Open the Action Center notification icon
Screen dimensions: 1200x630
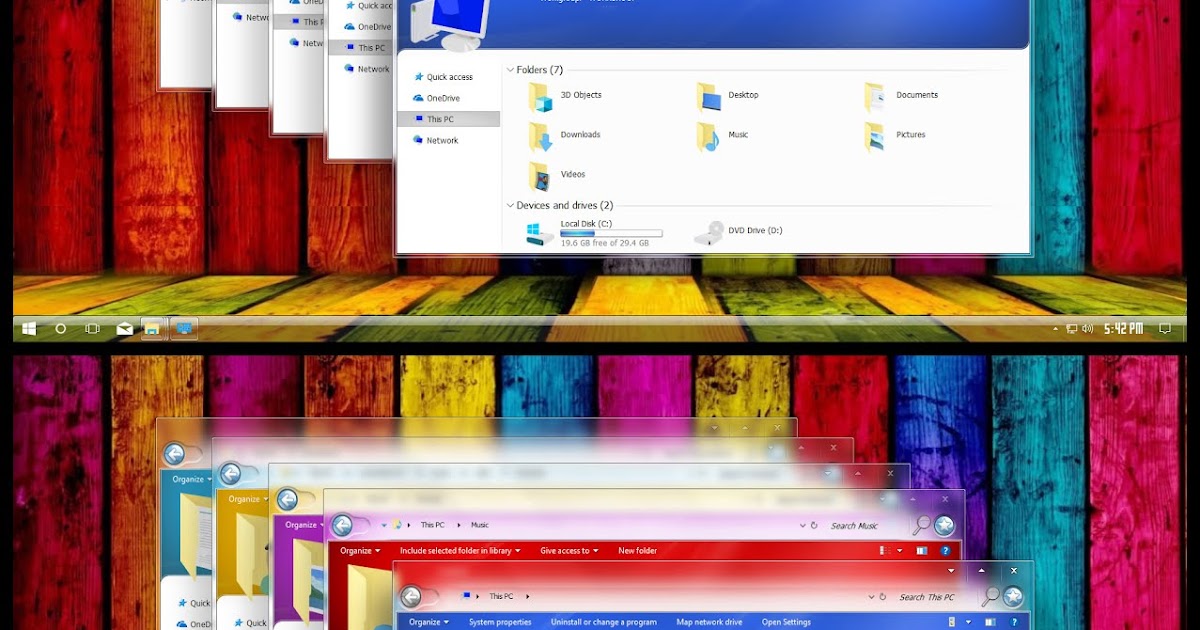(1164, 328)
